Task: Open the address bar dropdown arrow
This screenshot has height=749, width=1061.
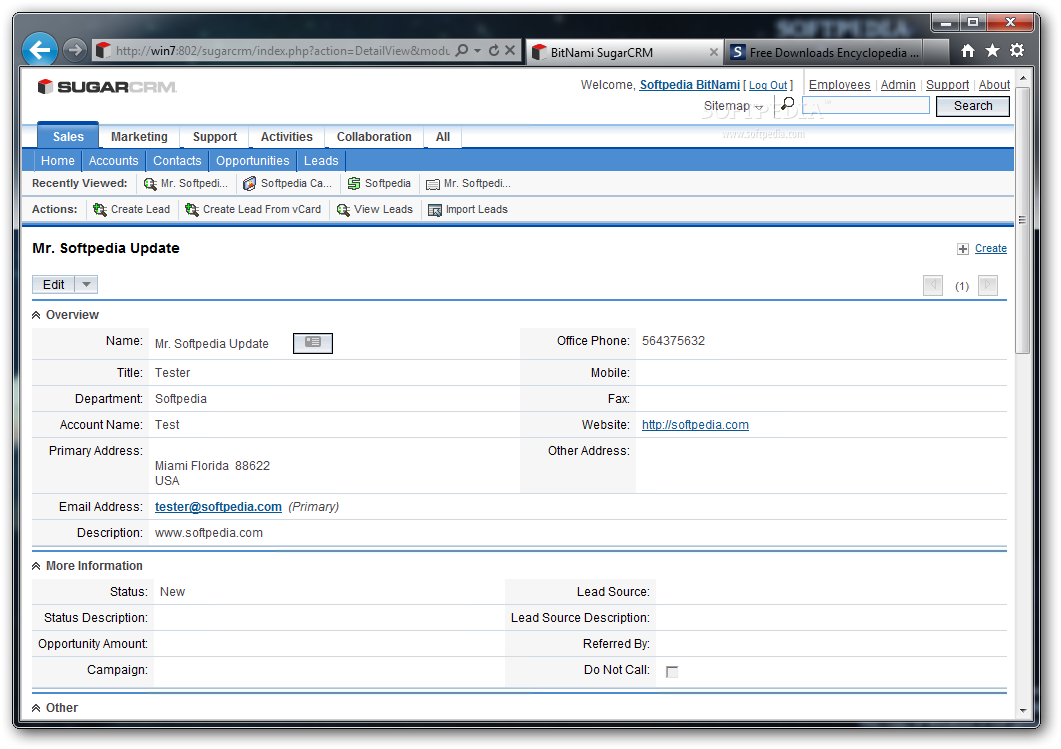Action: click(x=477, y=51)
